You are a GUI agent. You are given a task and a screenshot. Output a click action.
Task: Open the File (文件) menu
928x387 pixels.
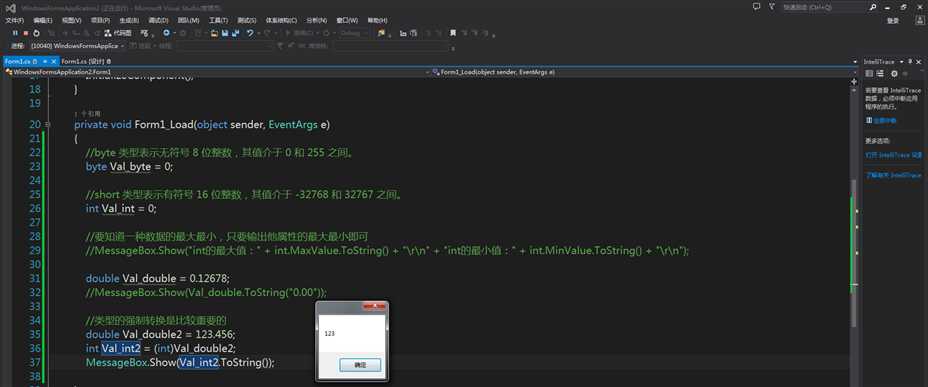[15, 20]
